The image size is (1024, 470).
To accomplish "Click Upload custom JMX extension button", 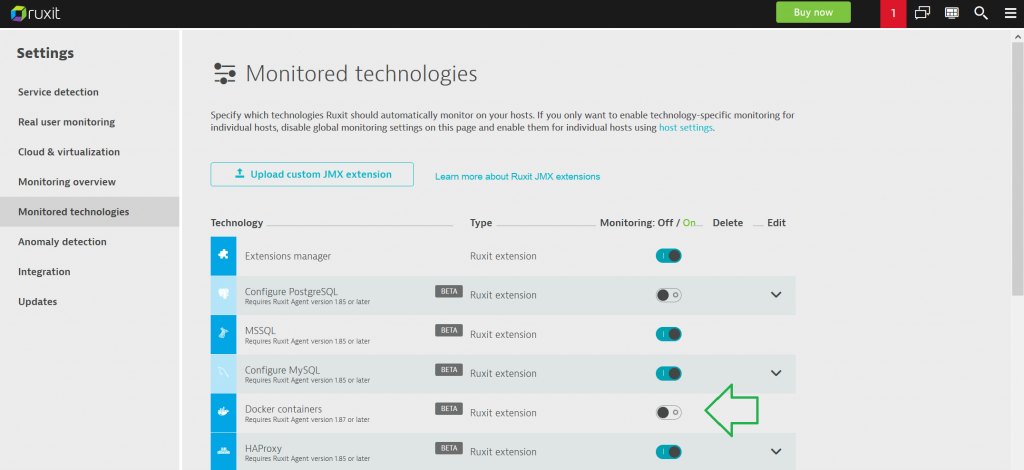I will pyautogui.click(x=312, y=174).
